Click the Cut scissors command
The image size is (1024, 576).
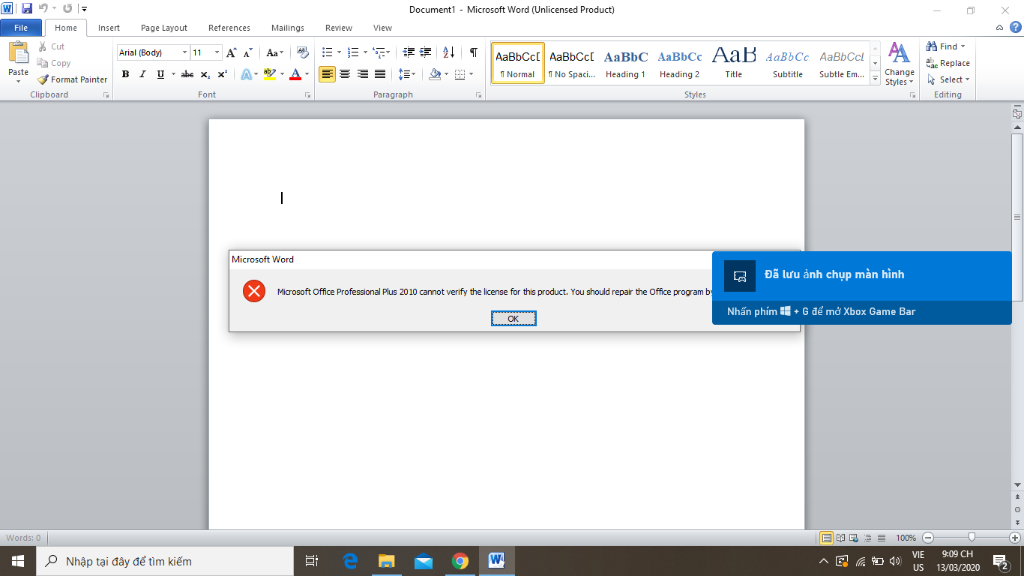pos(51,46)
